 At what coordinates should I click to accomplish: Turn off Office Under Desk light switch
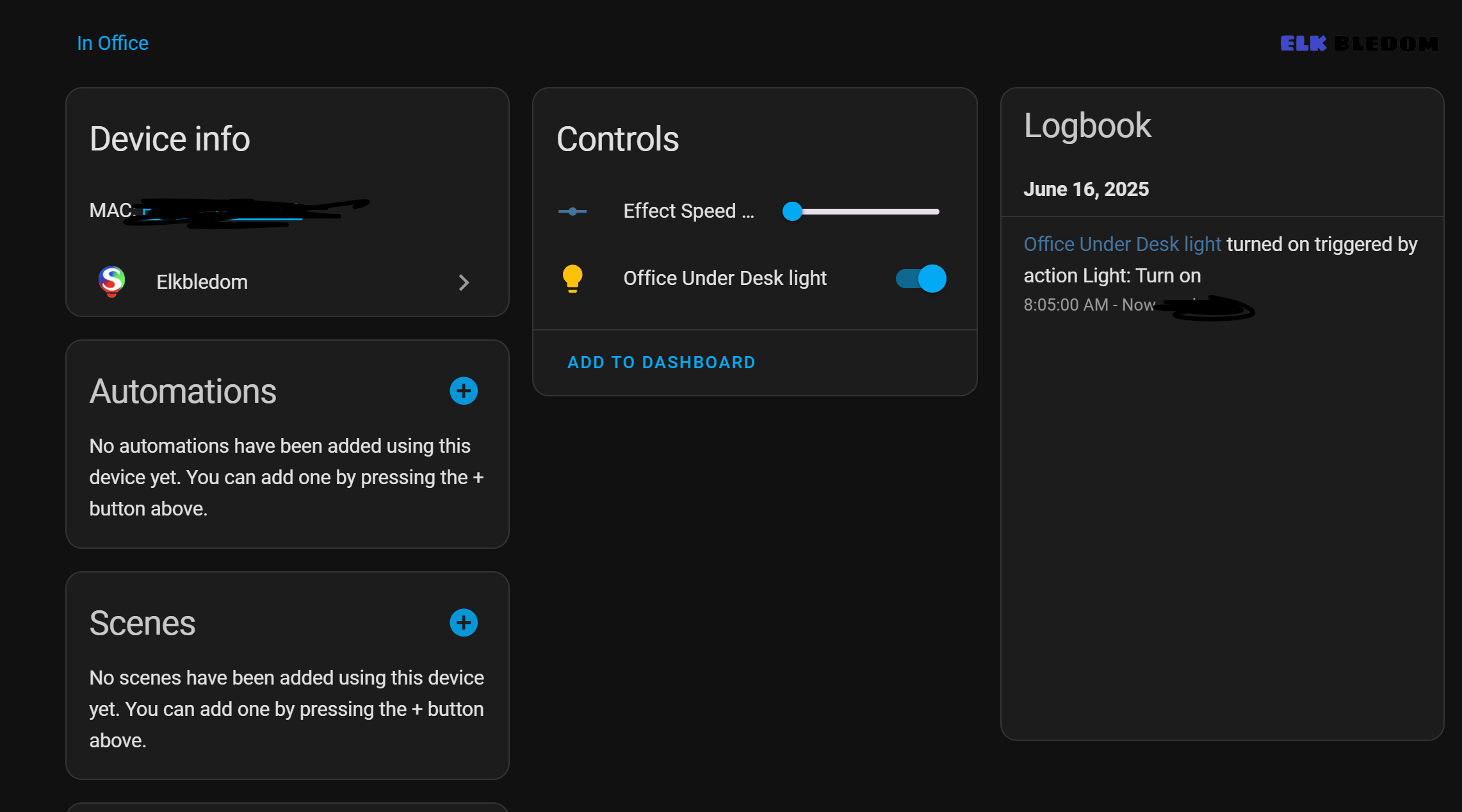[921, 279]
